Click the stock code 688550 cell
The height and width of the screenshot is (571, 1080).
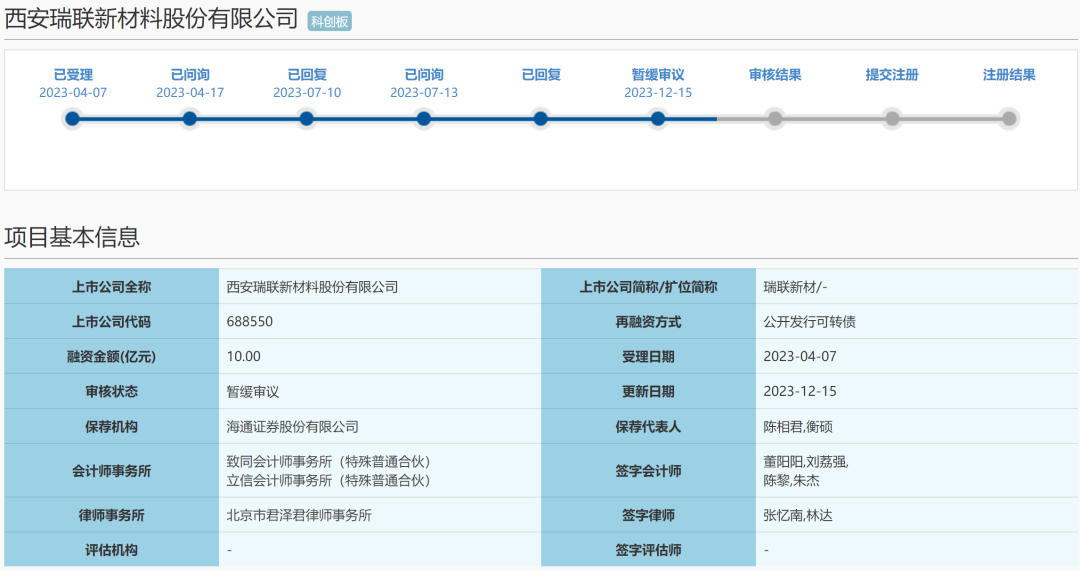pos(250,322)
